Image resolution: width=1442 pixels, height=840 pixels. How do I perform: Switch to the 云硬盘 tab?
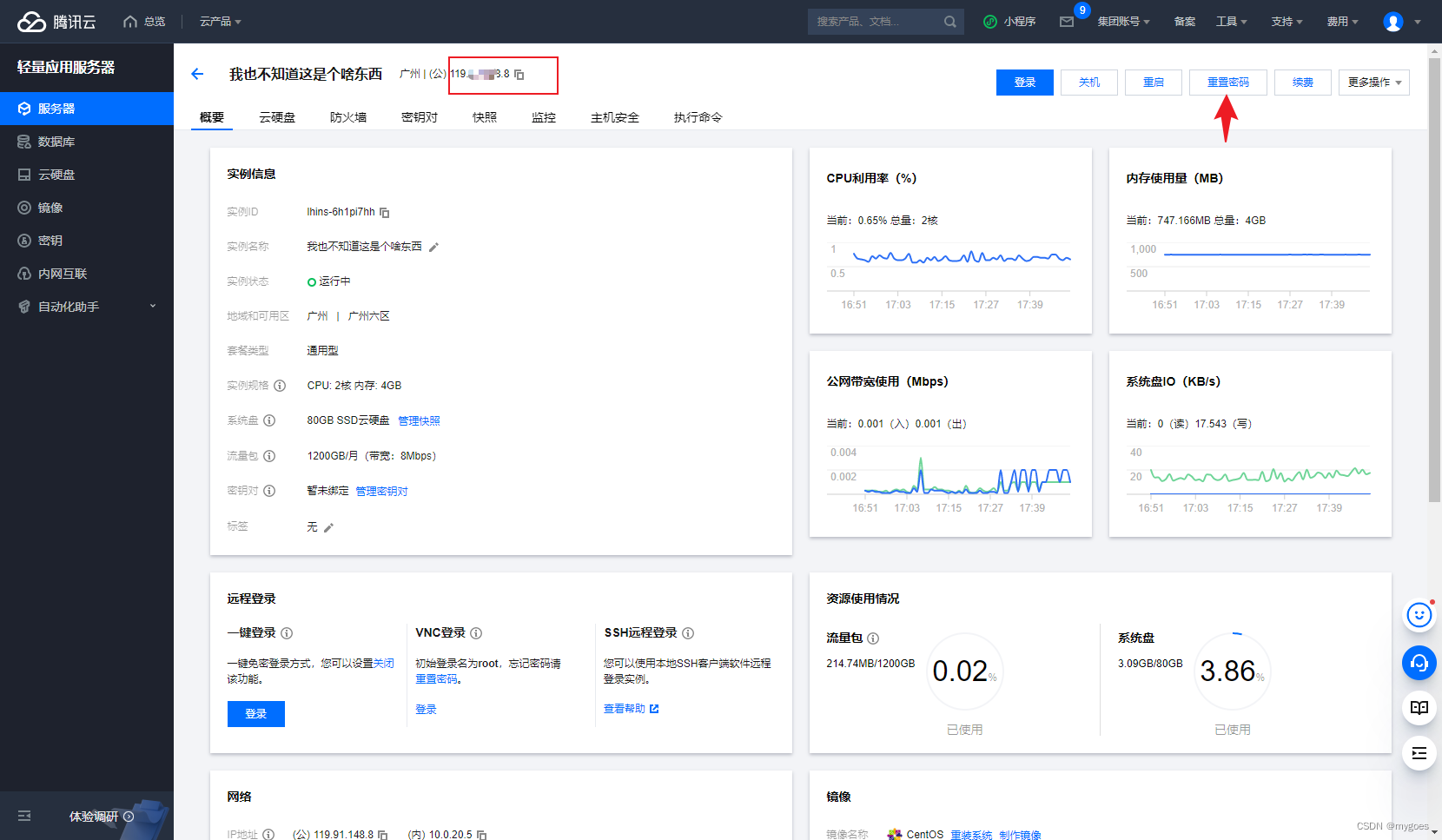tap(277, 117)
